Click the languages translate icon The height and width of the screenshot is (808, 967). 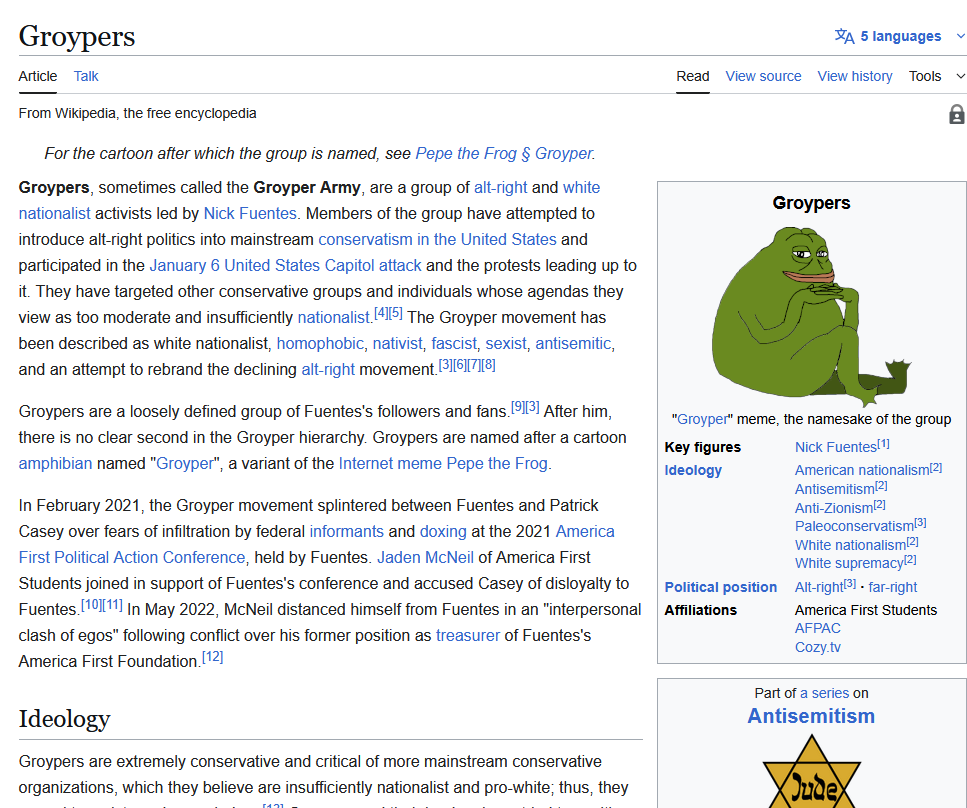[844, 36]
